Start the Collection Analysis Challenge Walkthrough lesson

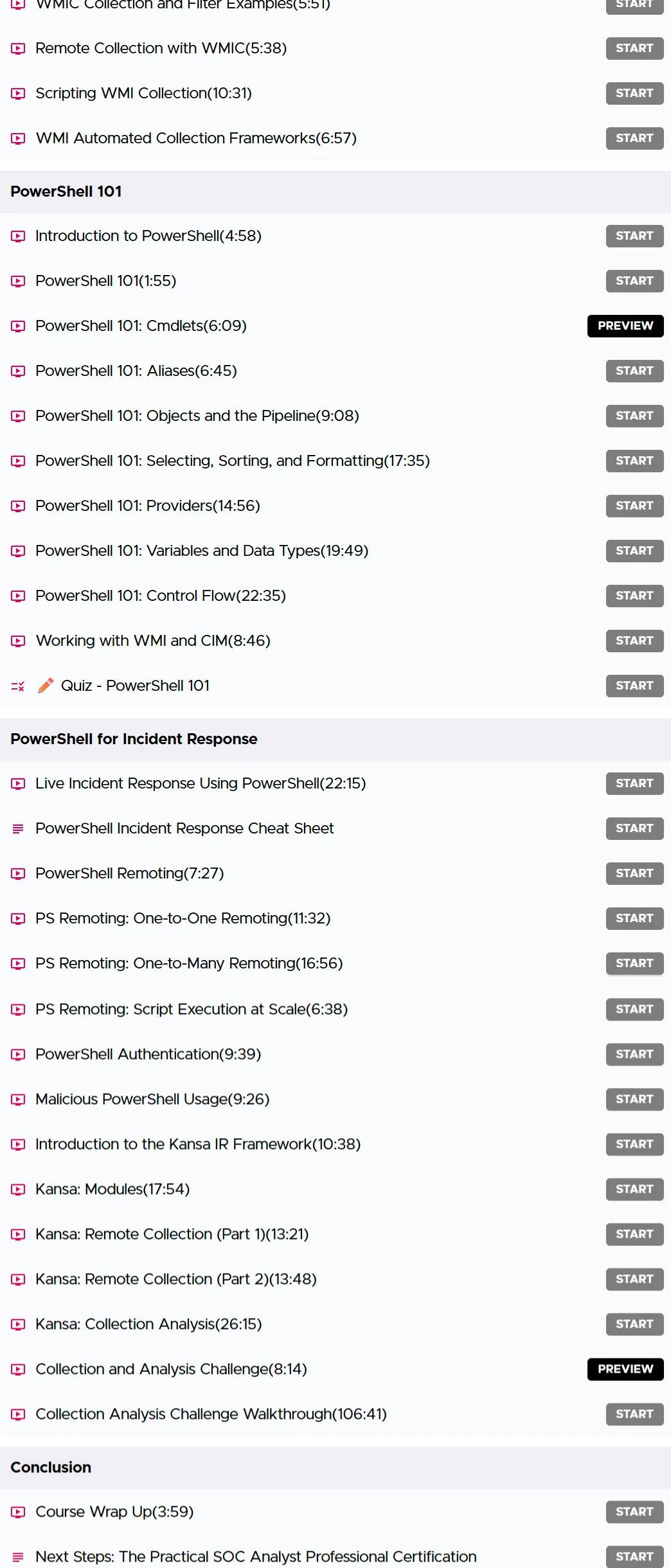point(634,1414)
